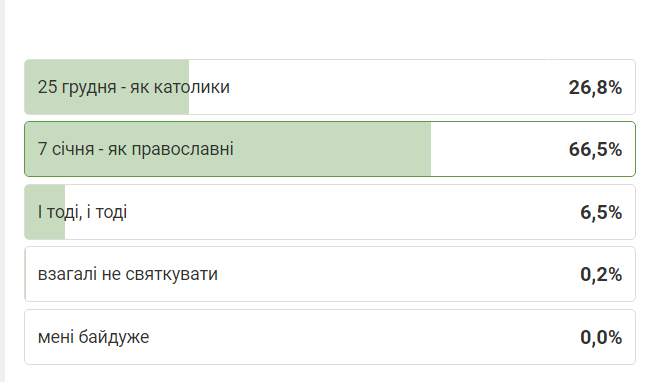Click the 66,5% result value
The width and height of the screenshot is (652, 382).
coord(595,150)
